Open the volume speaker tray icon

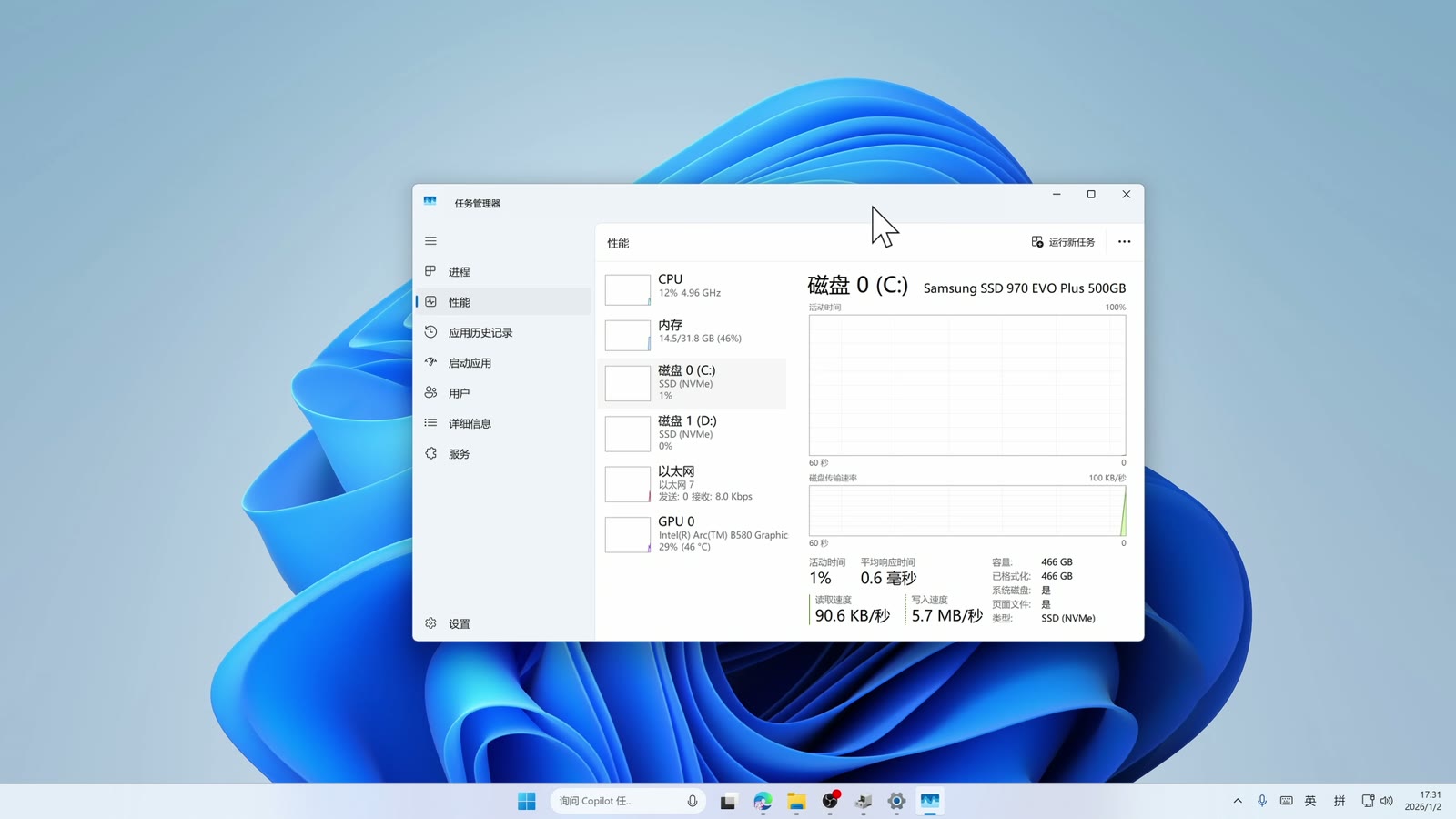(1387, 801)
